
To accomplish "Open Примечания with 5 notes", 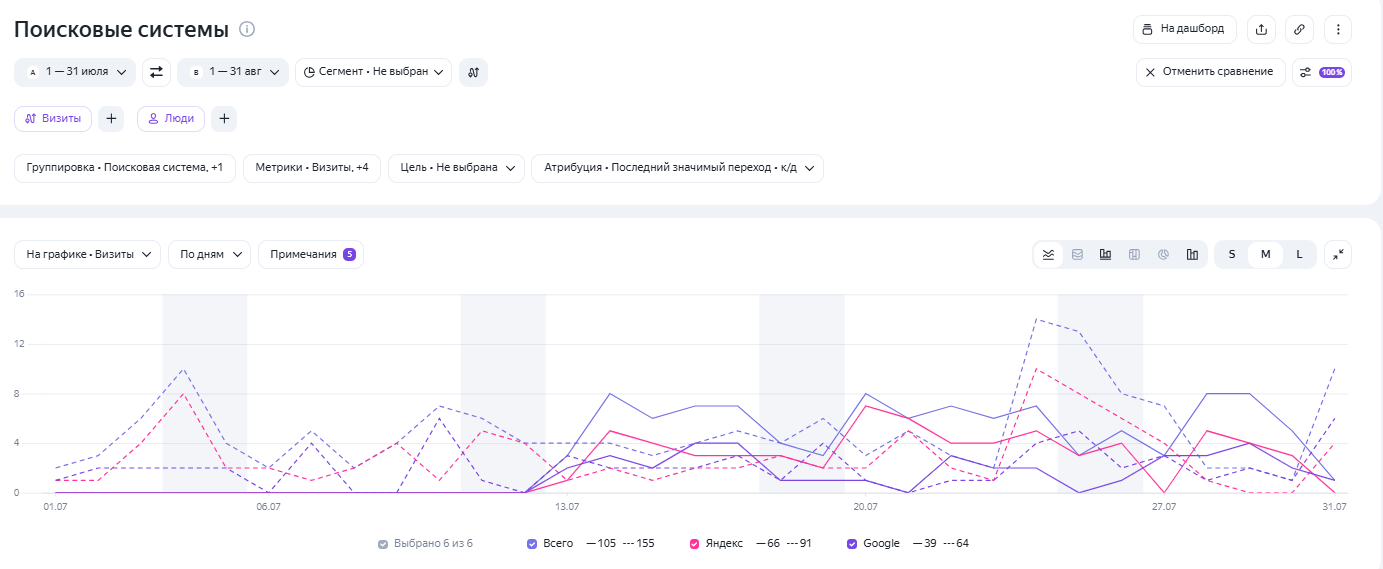I will (x=311, y=254).
